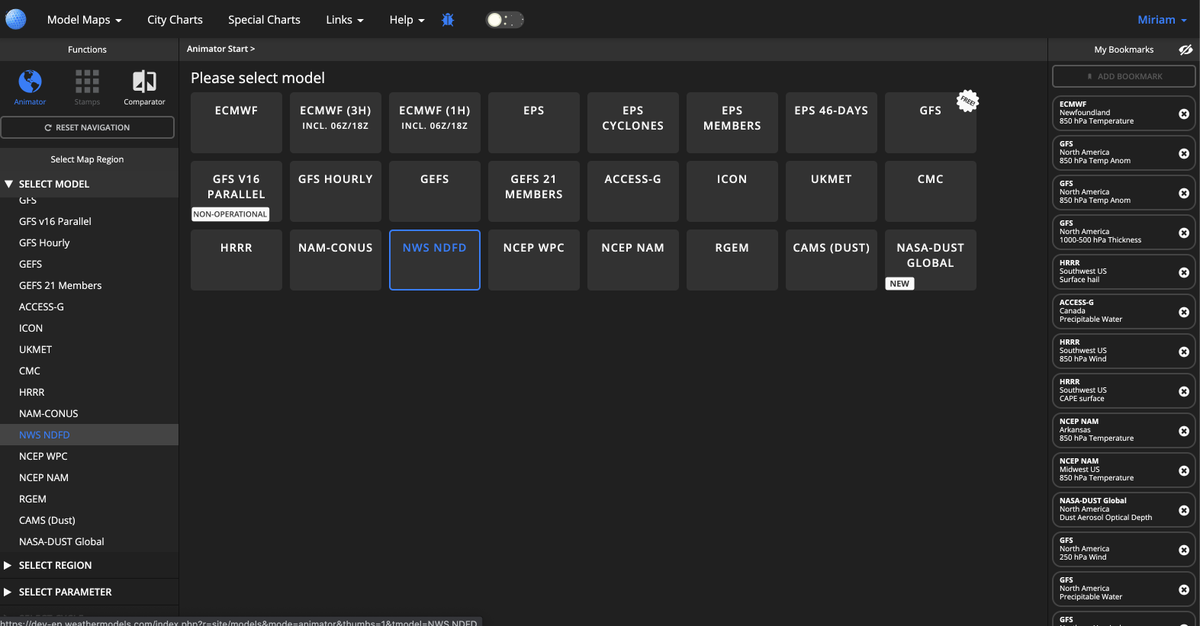The height and width of the screenshot is (626, 1200).
Task: Choose the GFS V16 PARALLEL tile
Action: (x=236, y=192)
